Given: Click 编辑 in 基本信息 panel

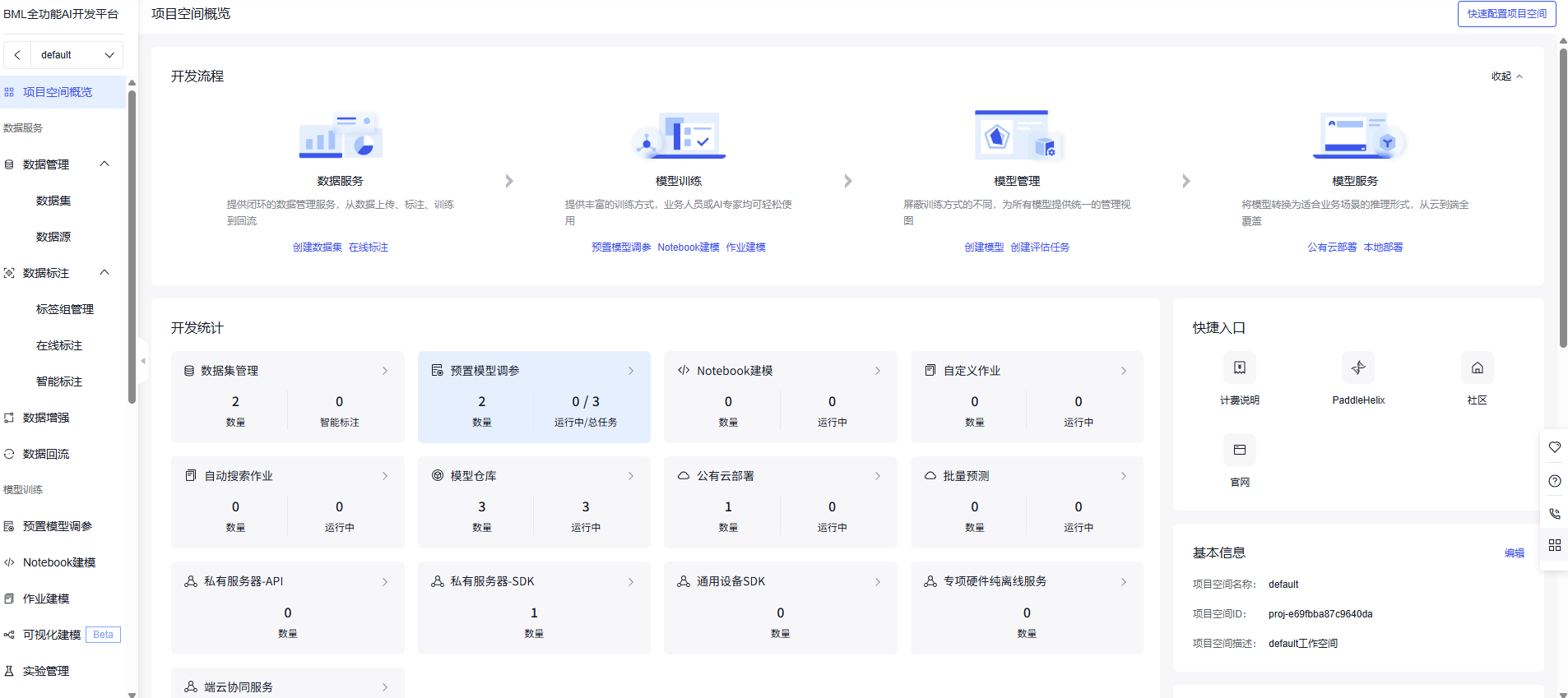Looking at the screenshot, I should coord(1515,553).
